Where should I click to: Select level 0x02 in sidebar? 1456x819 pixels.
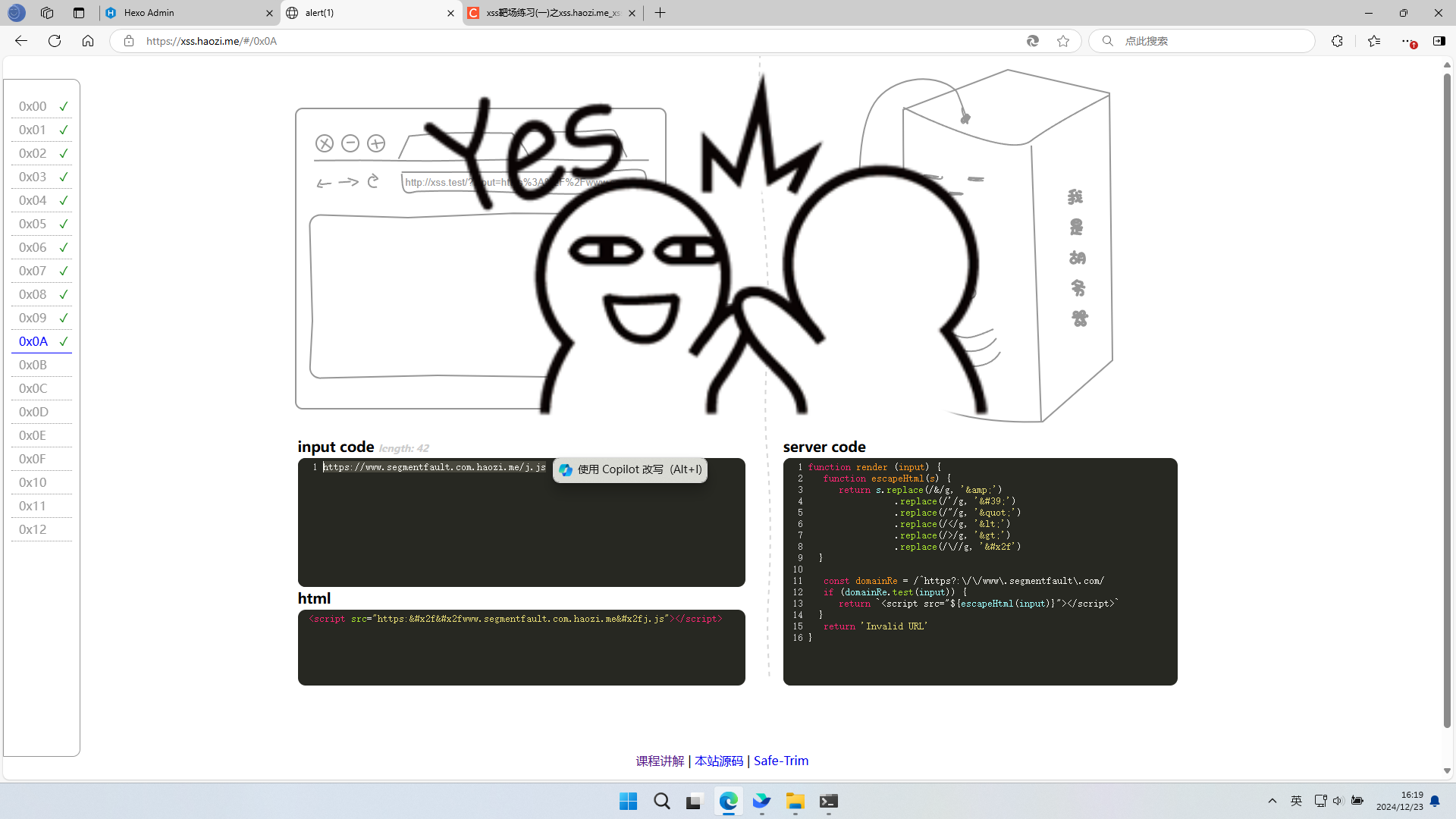coord(42,153)
